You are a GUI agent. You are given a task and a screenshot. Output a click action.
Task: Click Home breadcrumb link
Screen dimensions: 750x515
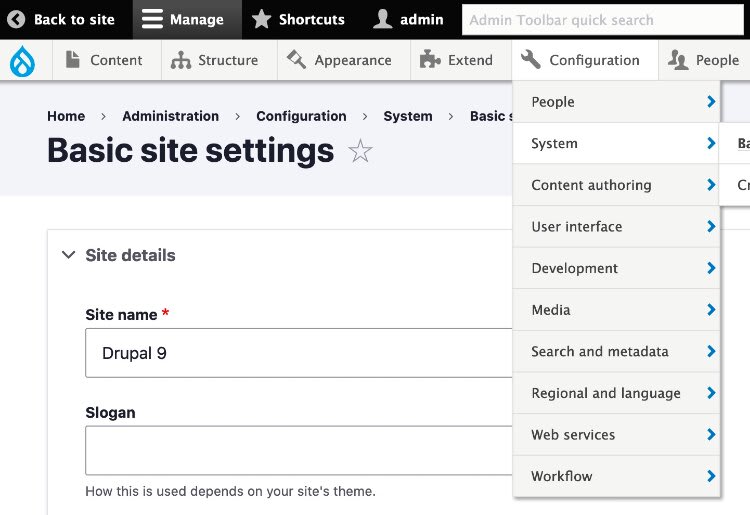pos(66,116)
